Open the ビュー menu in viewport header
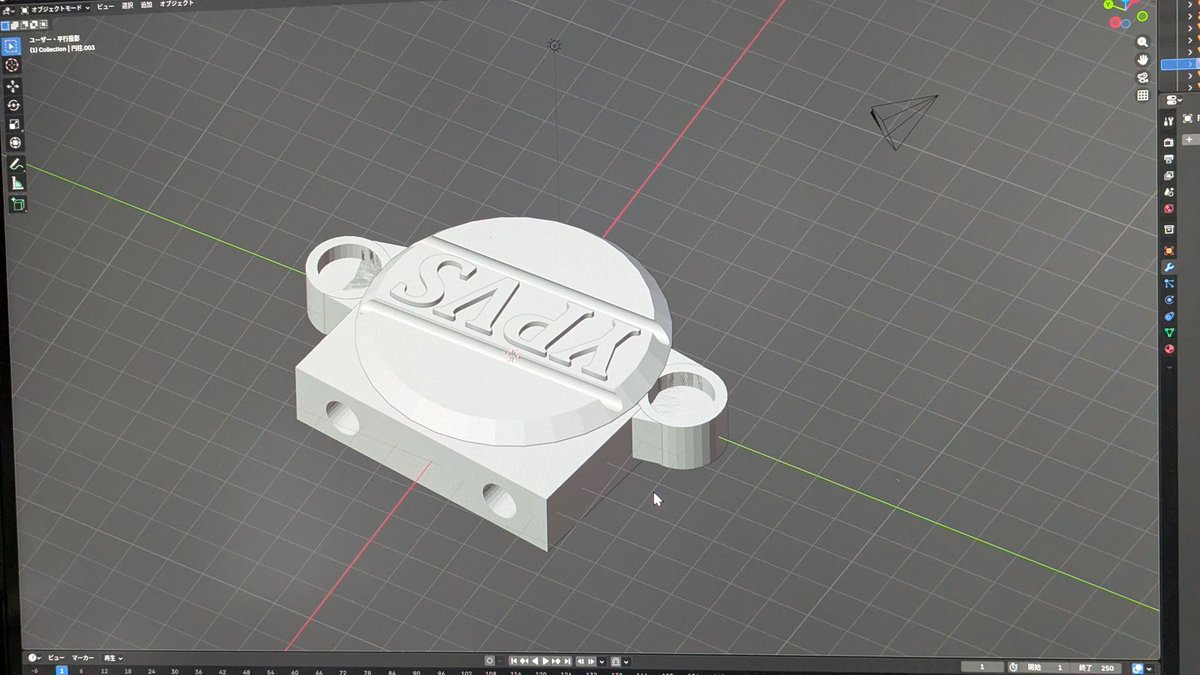The width and height of the screenshot is (1200, 675). click(x=104, y=6)
